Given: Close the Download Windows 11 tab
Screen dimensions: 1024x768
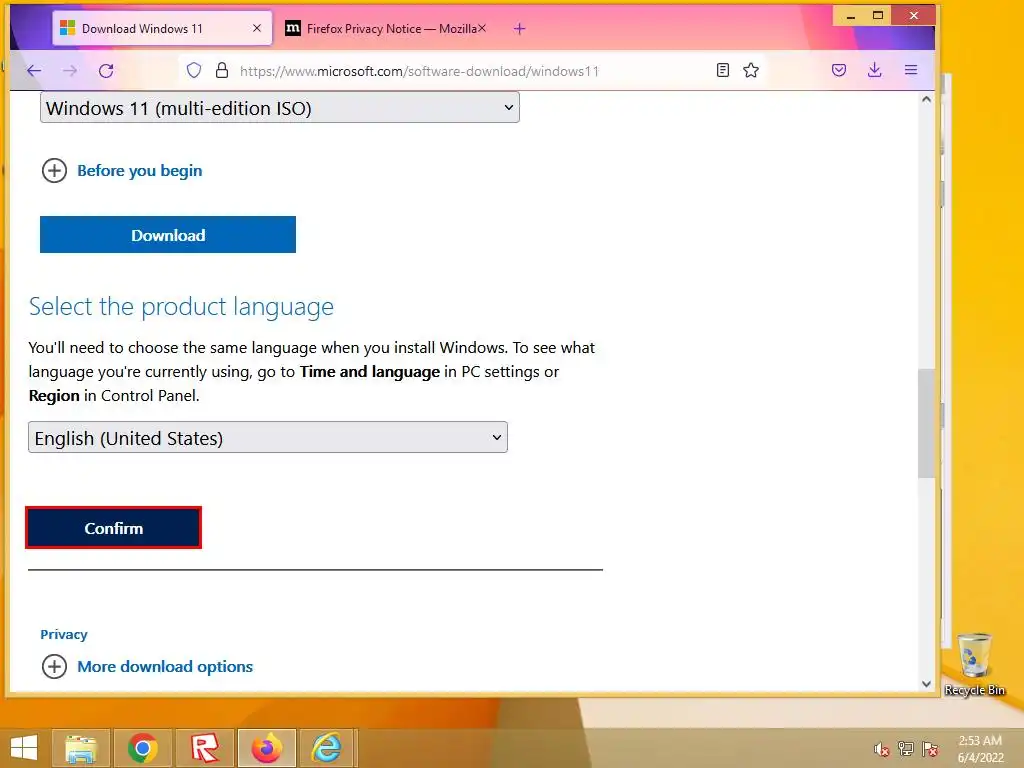Looking at the screenshot, I should (257, 29).
